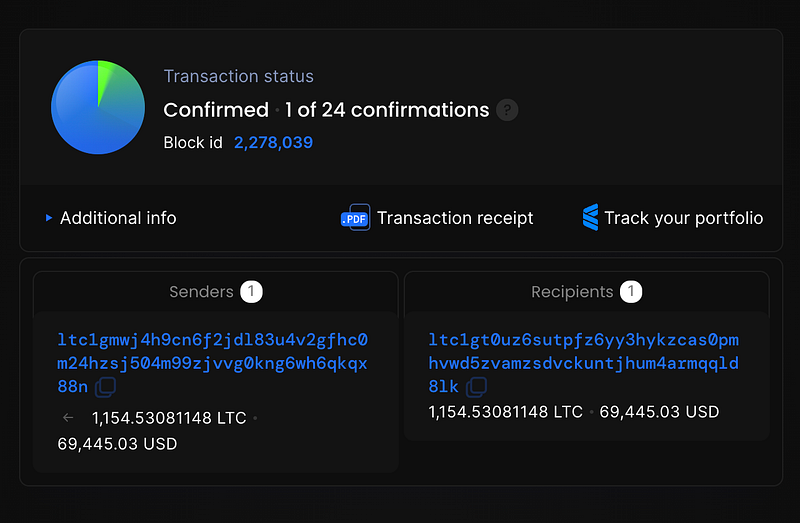Expand the Additional info triangle

pos(49,217)
